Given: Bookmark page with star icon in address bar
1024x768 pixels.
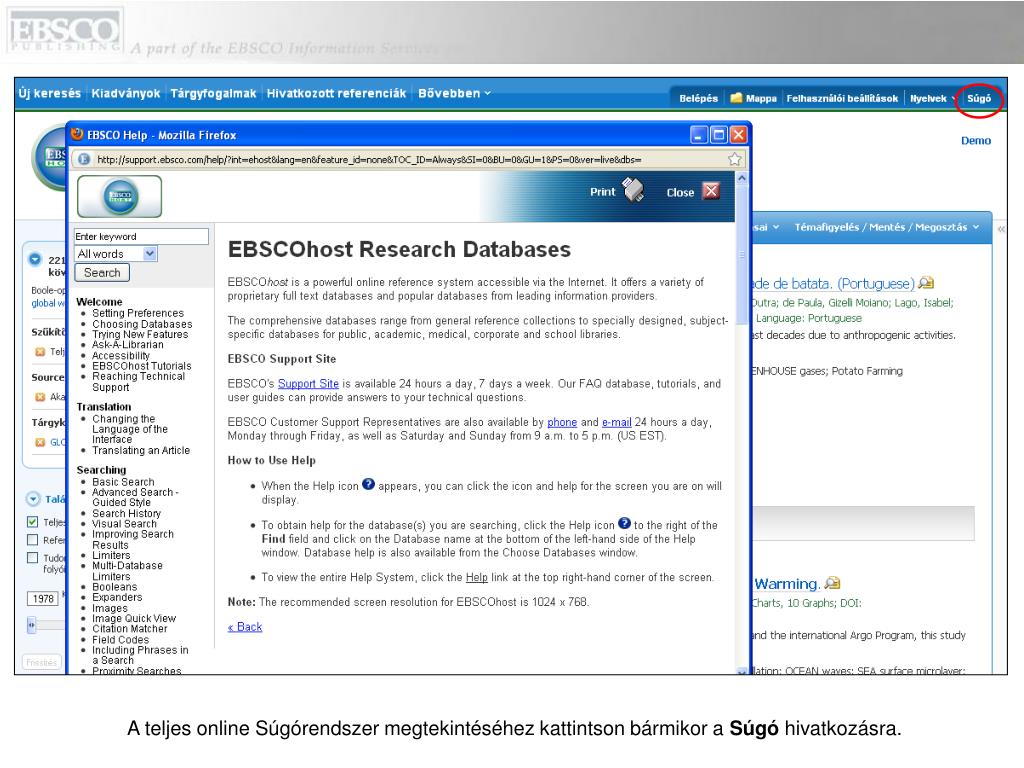Looking at the screenshot, I should pos(735,159).
